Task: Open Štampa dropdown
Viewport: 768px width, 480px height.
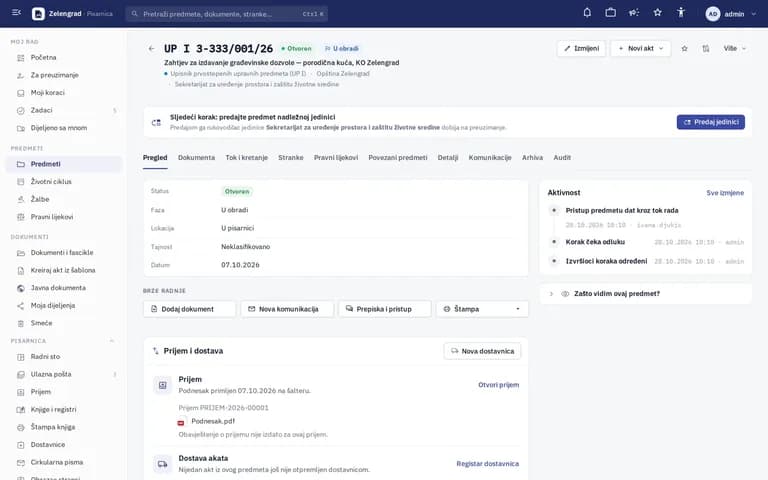Action: coord(482,309)
